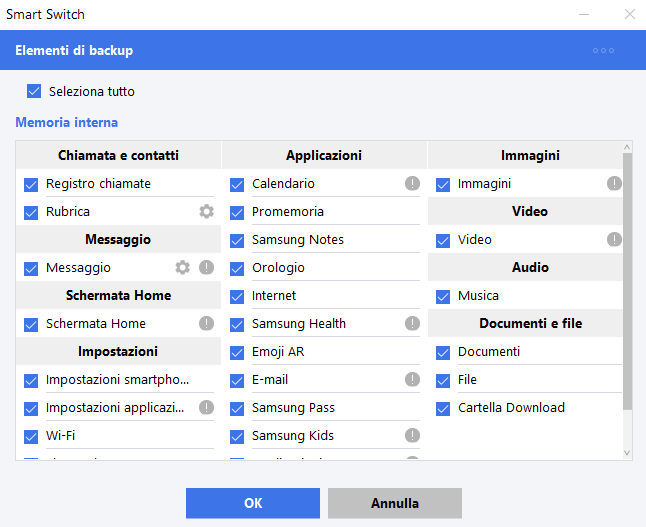Open the Messaggio settings gear

tap(183, 267)
